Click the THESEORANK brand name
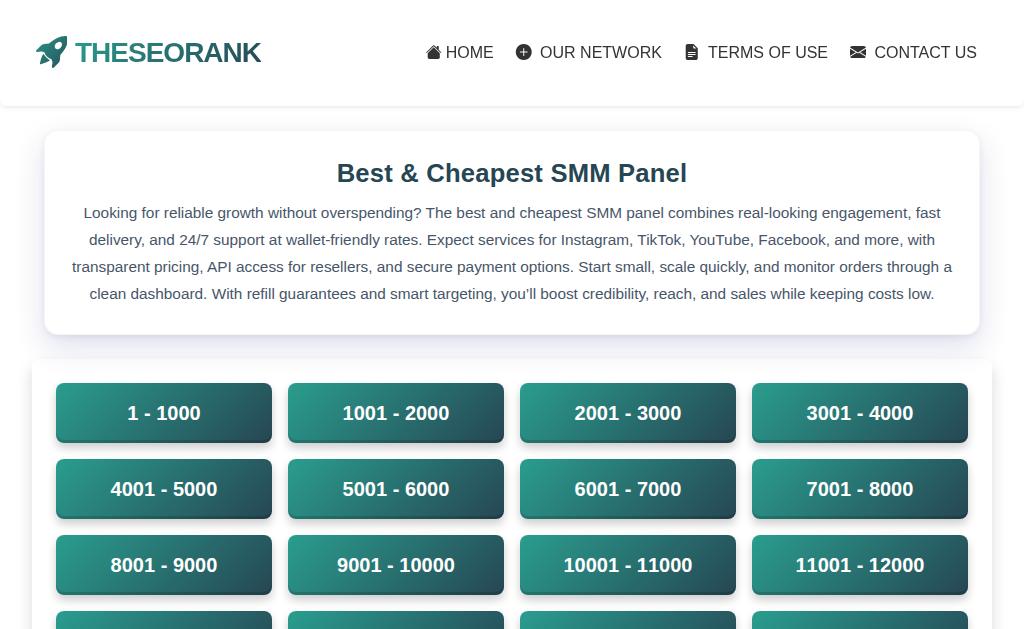 coord(168,52)
